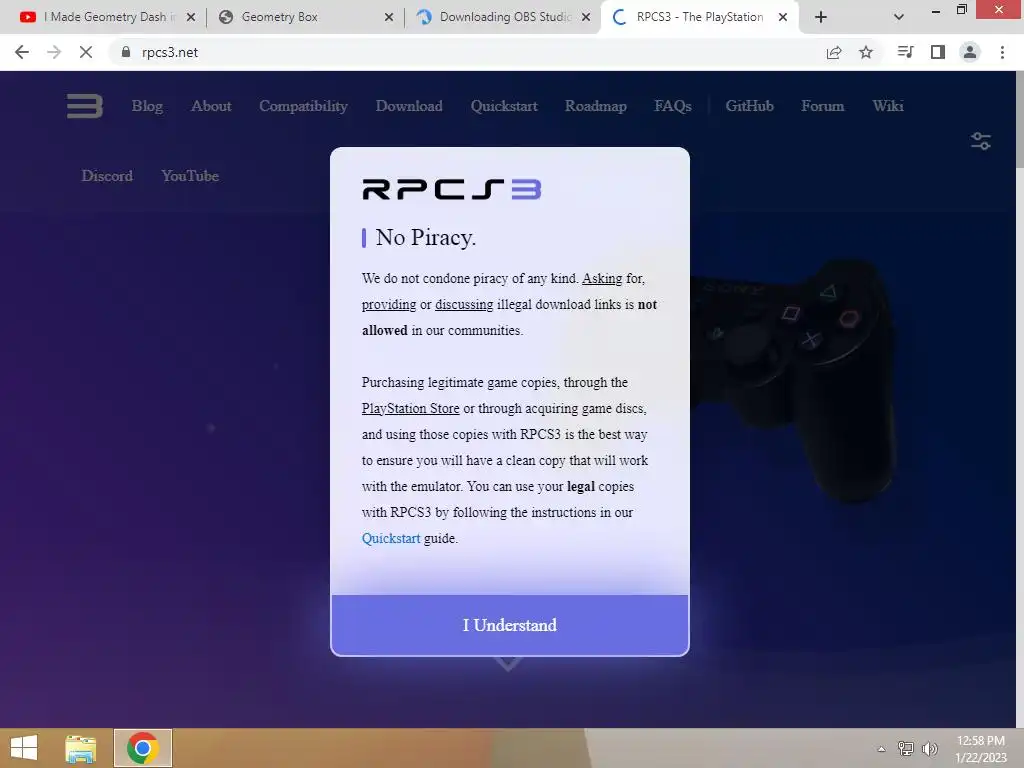Open the tab search dropdown

pos(899,18)
